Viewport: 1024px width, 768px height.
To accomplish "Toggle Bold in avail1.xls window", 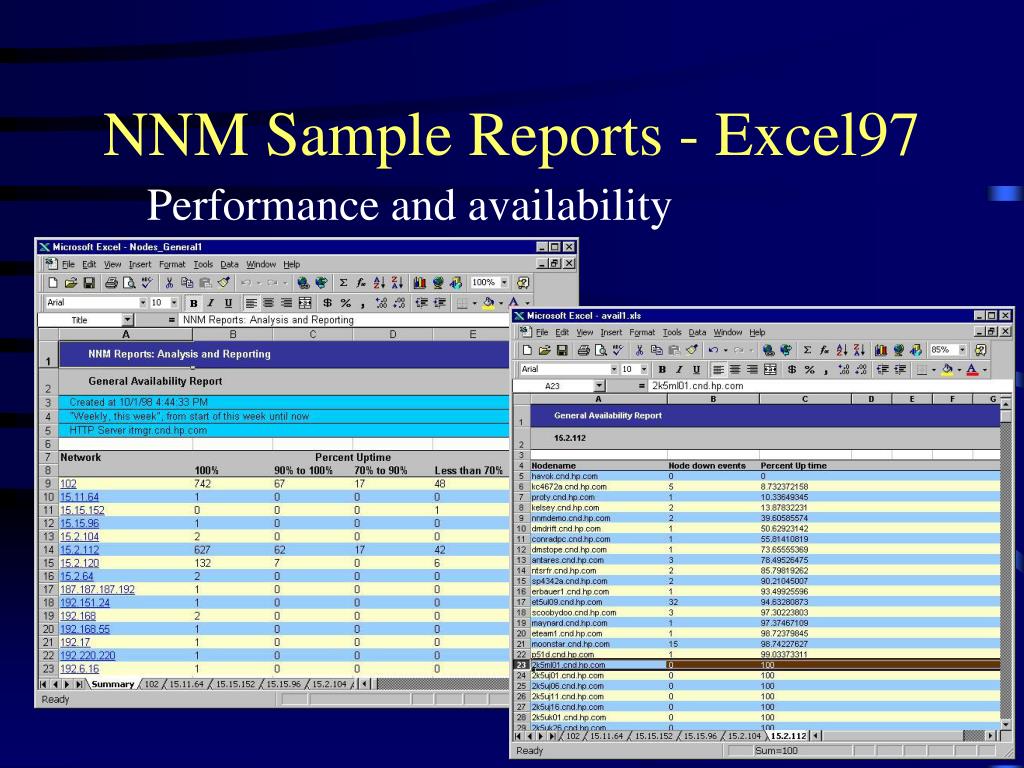I will (x=662, y=370).
